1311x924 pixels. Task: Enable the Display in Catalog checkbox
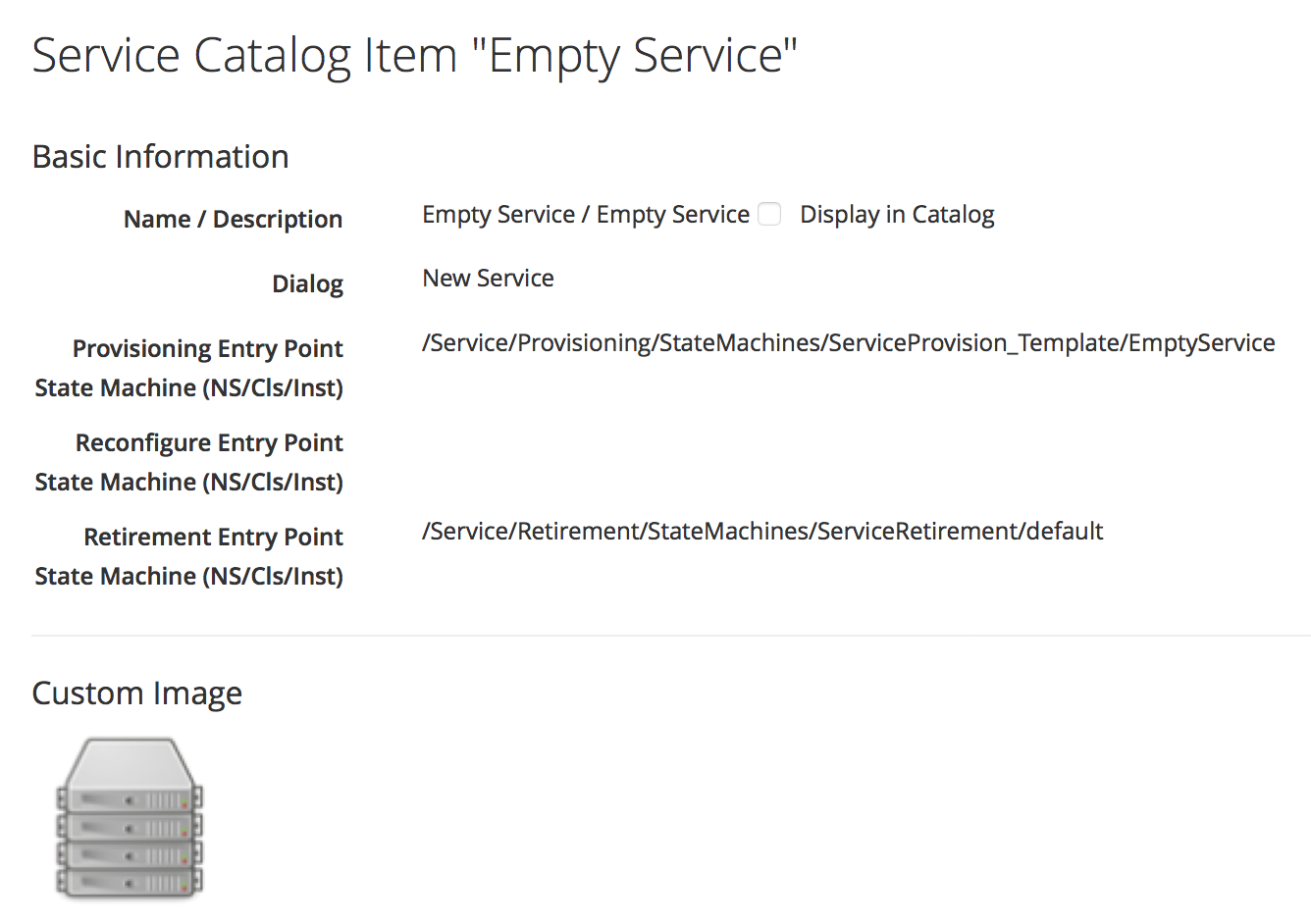tap(770, 215)
